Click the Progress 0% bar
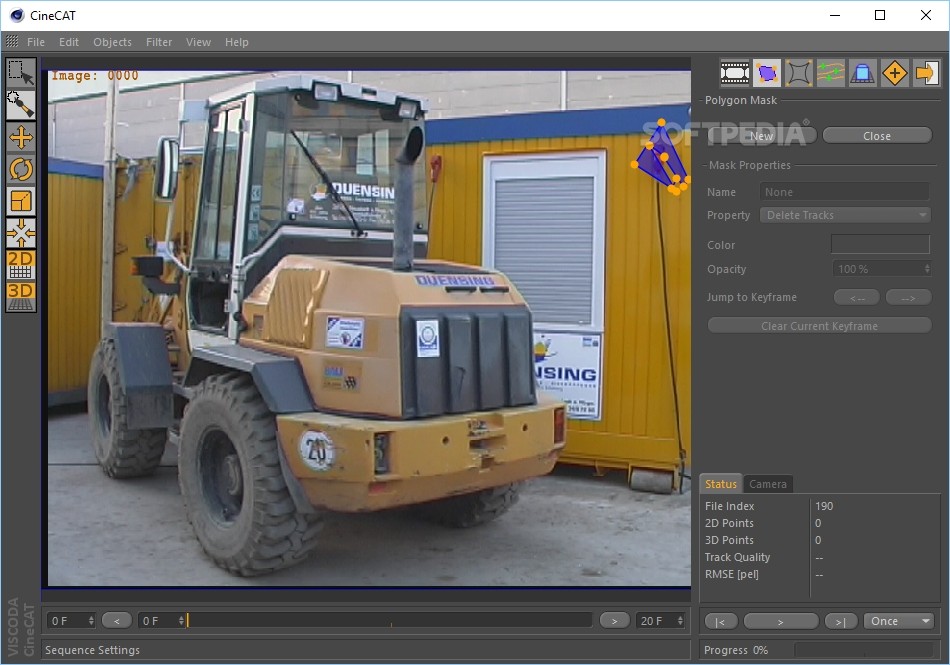950x665 pixels. (864, 650)
